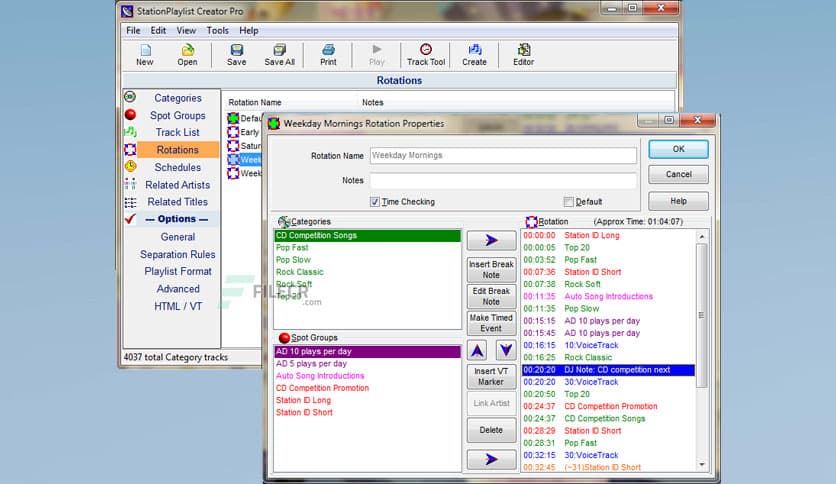Select AD 10 plays per day spot group
Image resolution: width=836 pixels, height=484 pixels.
(x=367, y=351)
